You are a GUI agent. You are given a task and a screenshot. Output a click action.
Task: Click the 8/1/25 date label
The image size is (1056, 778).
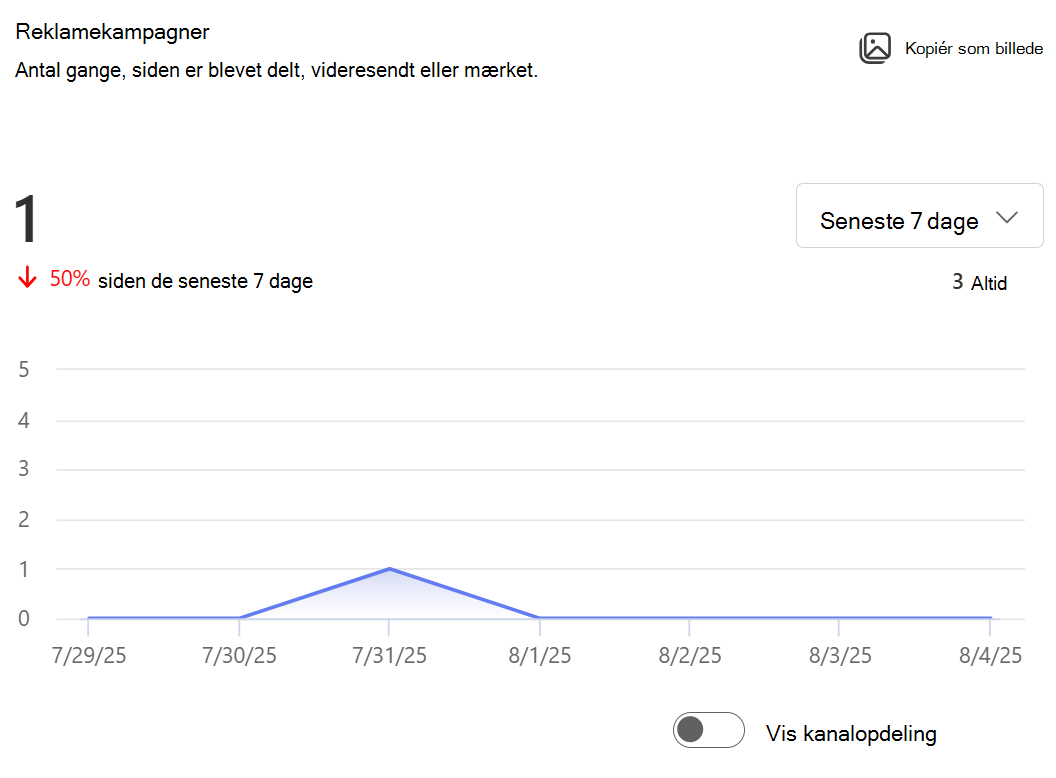click(x=539, y=655)
